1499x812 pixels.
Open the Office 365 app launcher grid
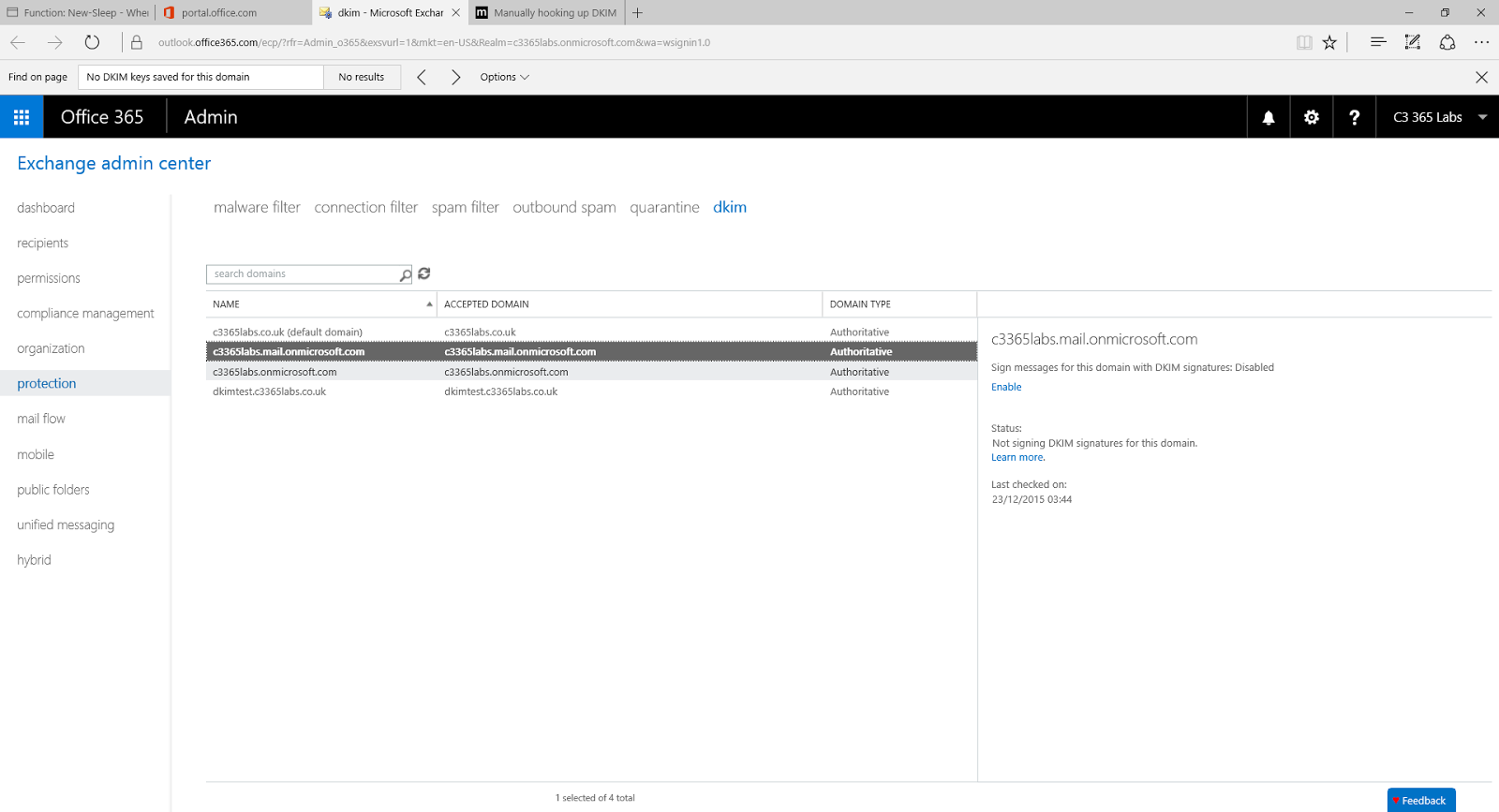tap(22, 117)
